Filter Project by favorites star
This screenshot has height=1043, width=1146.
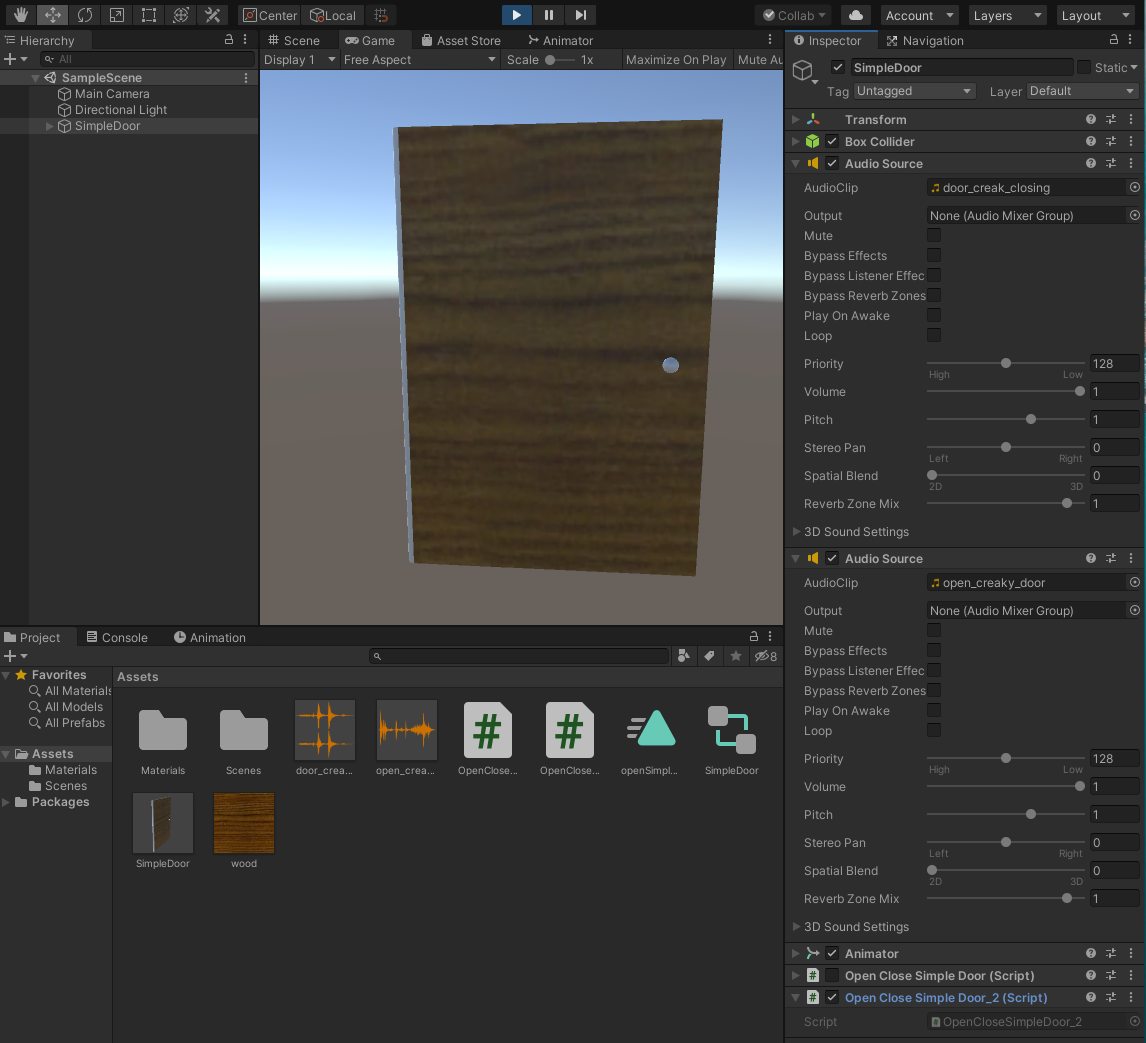coord(736,656)
